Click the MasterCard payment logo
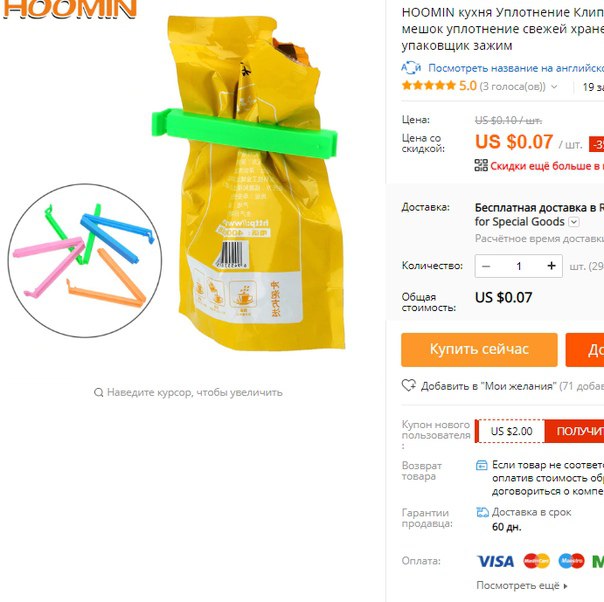 pyautogui.click(x=536, y=561)
